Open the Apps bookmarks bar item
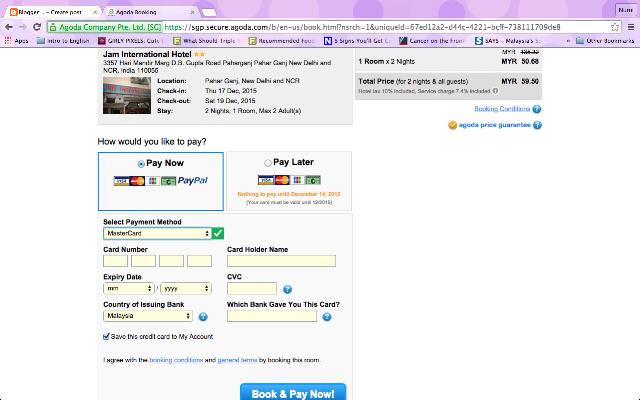Image resolution: width=640 pixels, height=400 pixels. (16, 41)
